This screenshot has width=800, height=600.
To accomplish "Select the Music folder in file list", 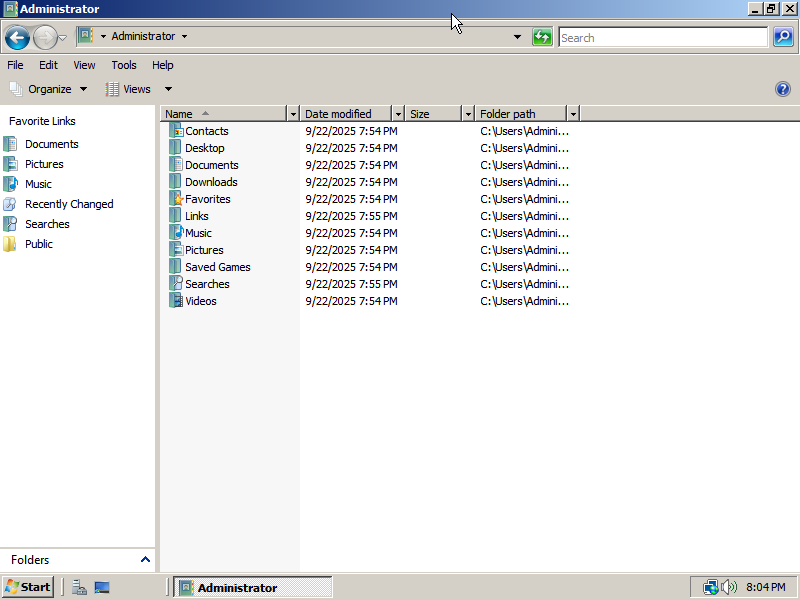I will tap(198, 233).
